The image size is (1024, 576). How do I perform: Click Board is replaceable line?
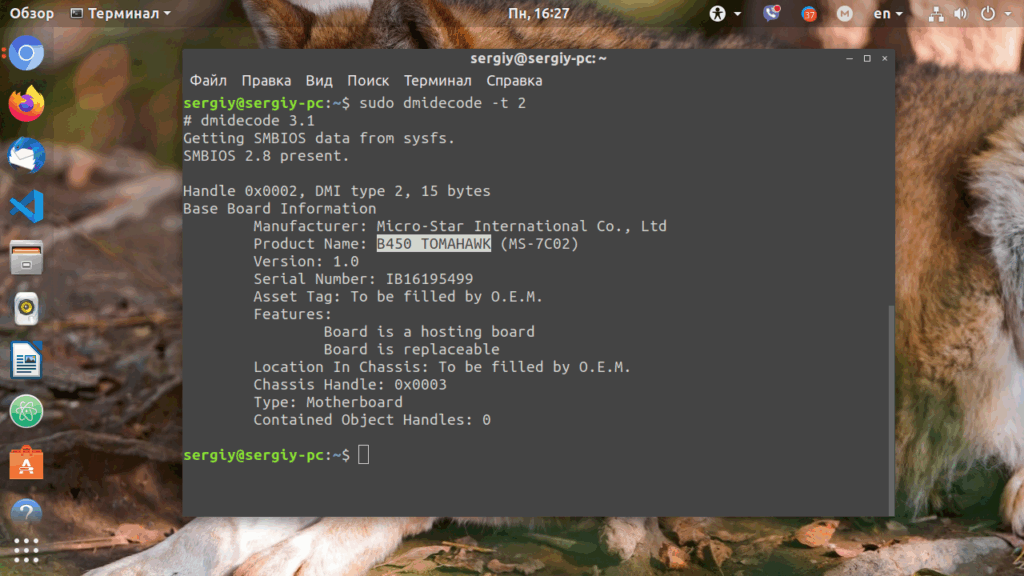tap(411, 349)
